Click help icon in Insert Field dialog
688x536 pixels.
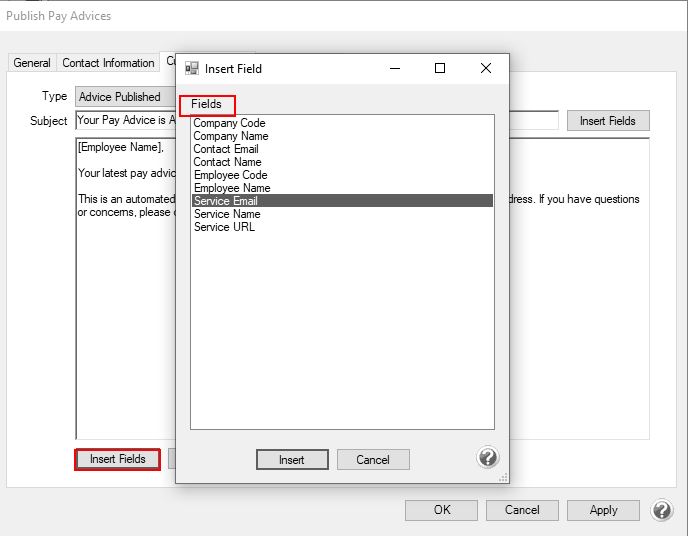487,458
